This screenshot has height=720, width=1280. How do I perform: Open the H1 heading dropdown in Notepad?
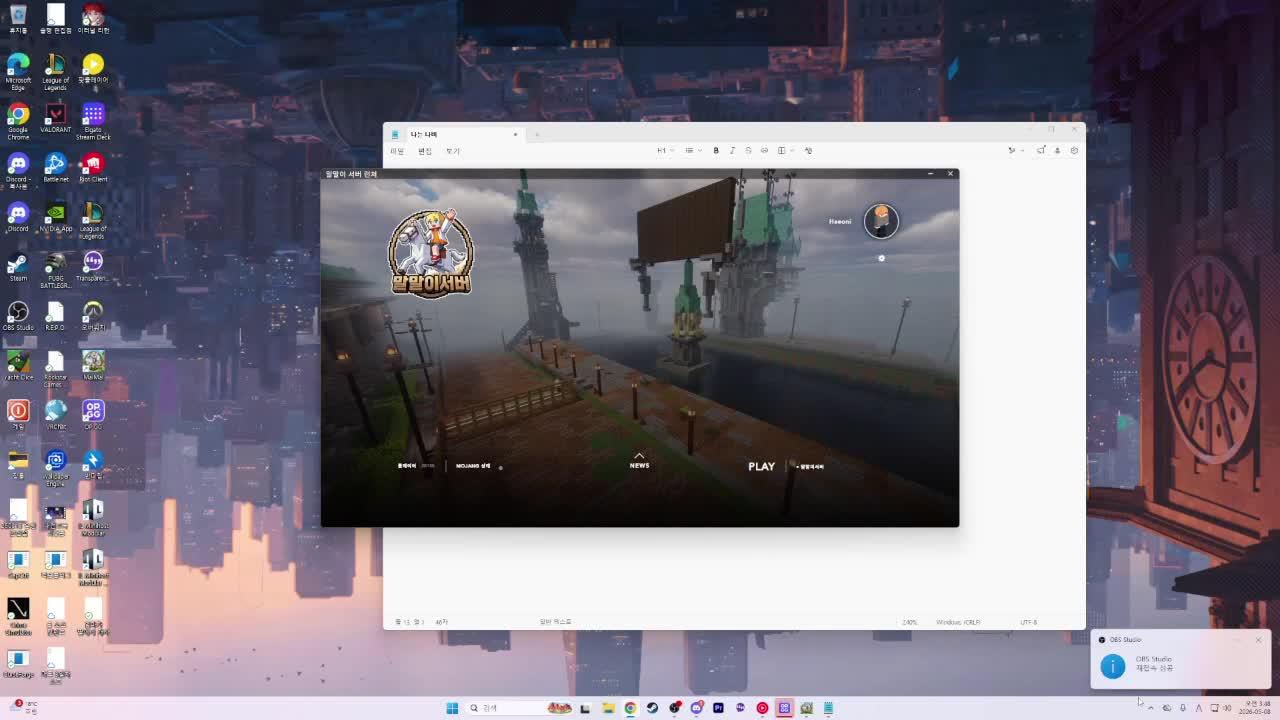coord(665,151)
